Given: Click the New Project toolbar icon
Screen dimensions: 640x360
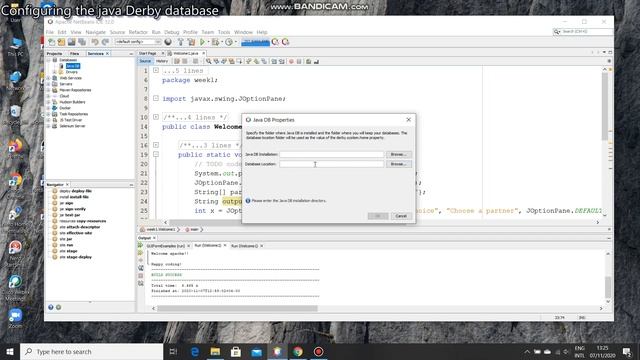Looking at the screenshot, I should [x=61, y=42].
